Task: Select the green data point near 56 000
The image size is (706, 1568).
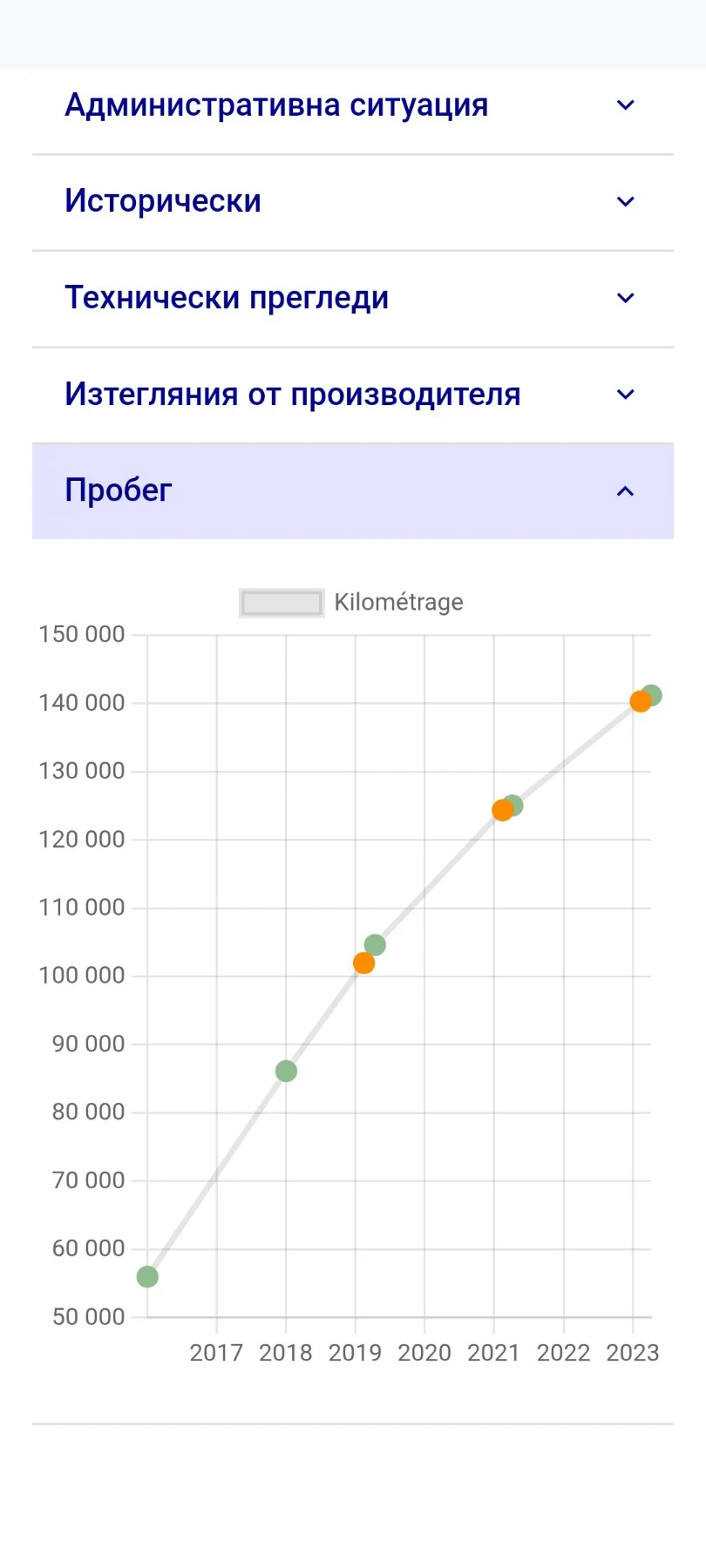Action: pos(147,1277)
